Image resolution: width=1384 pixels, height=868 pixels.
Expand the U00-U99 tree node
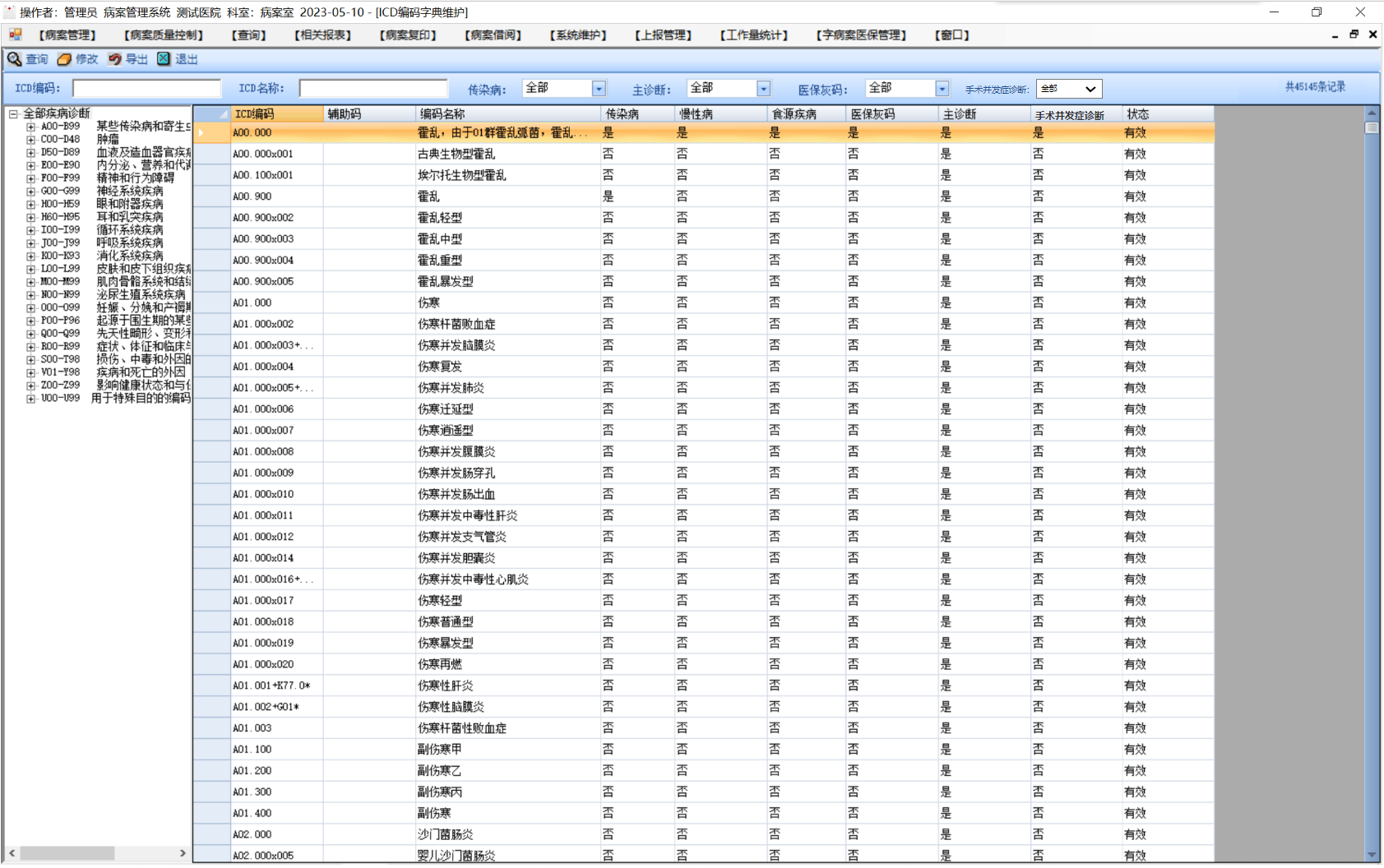(30, 399)
